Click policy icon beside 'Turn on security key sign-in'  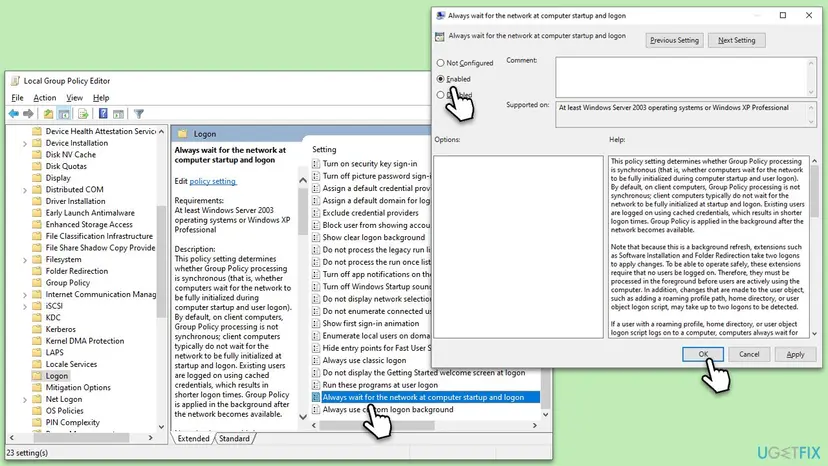pos(316,164)
